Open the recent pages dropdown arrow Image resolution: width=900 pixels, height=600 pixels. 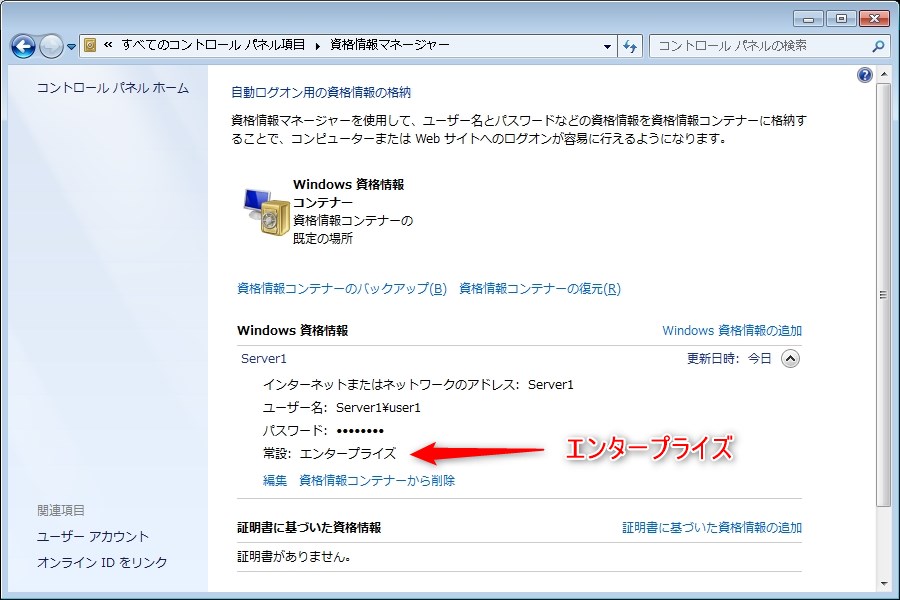click(71, 47)
